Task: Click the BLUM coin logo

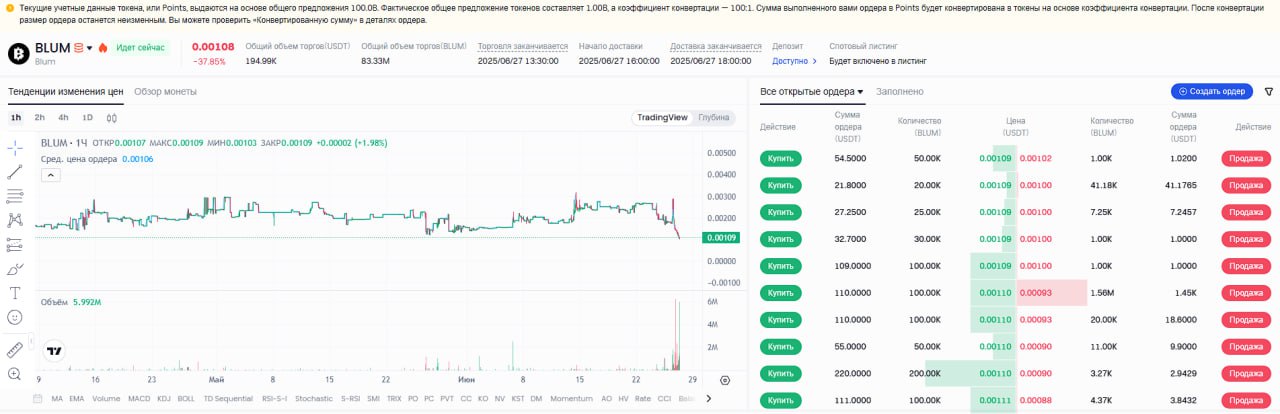Action: pos(18,53)
